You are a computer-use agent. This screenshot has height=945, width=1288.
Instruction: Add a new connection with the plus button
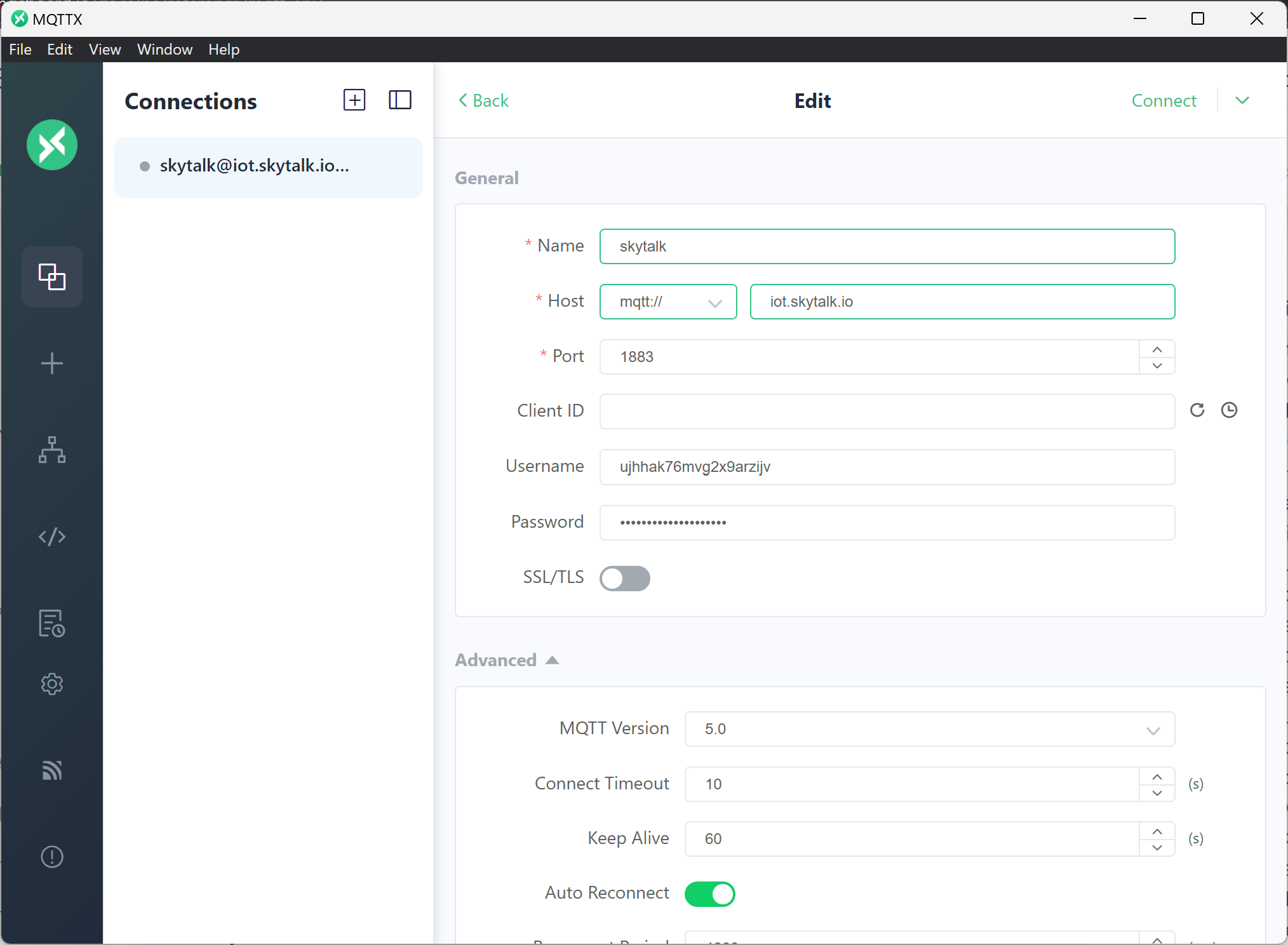pos(354,100)
